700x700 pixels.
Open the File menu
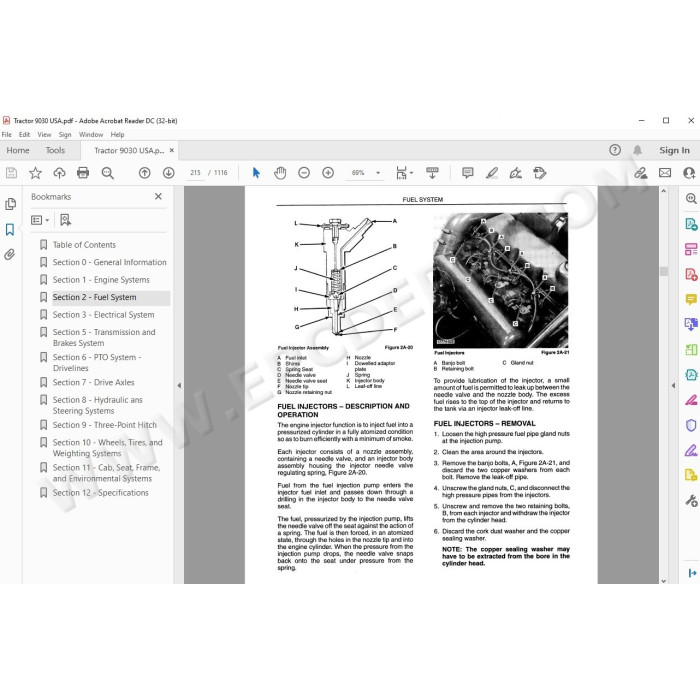point(7,134)
